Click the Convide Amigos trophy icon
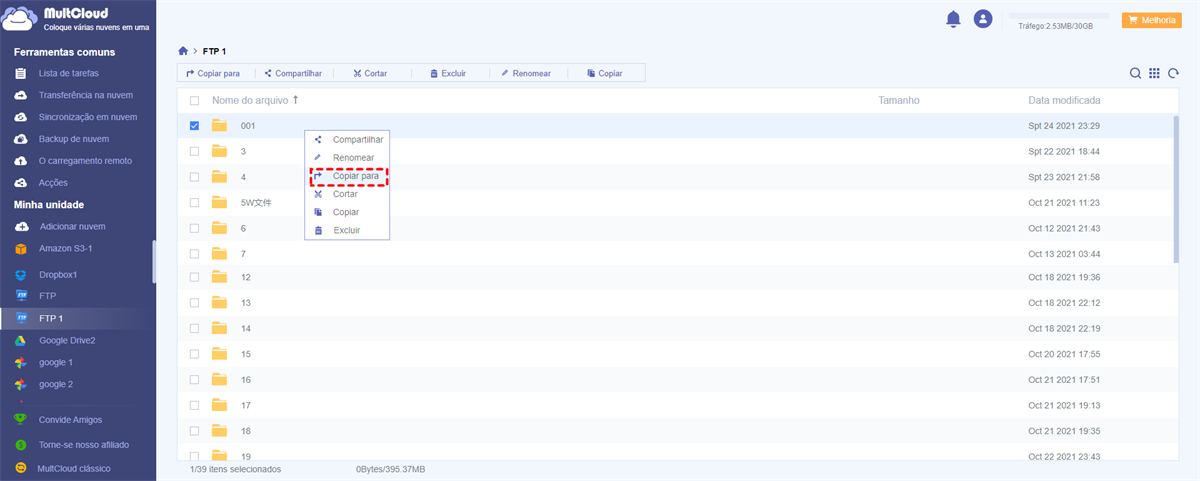Screen dimensions: 1200x481 20,420
